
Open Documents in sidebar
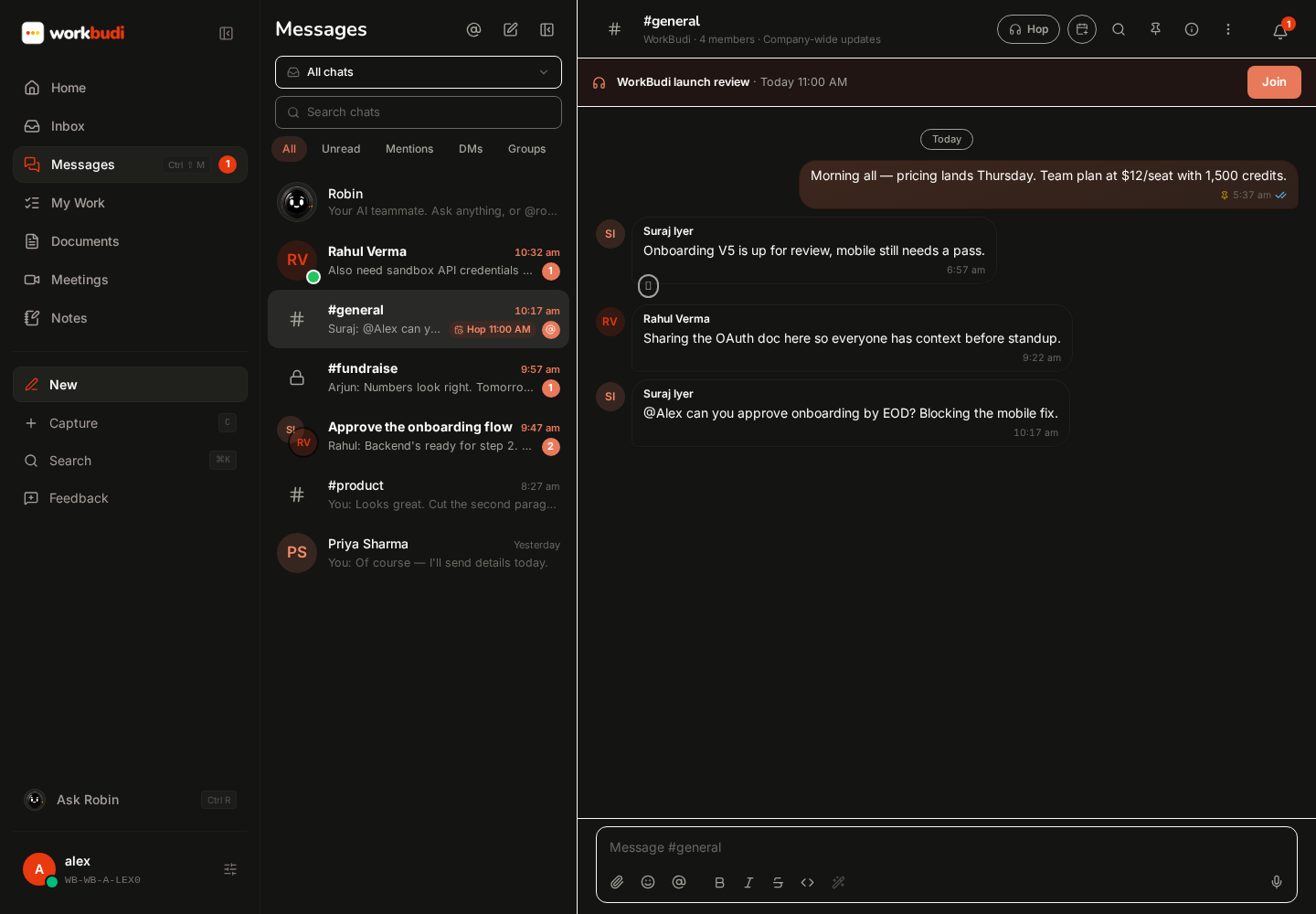click(130, 241)
